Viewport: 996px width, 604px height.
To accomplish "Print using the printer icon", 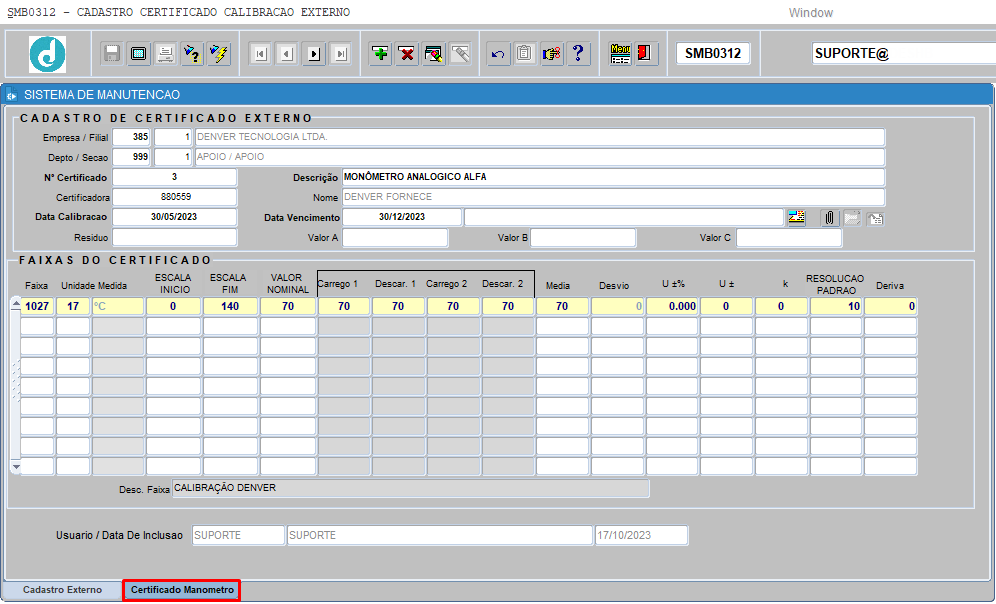I will pos(165,54).
